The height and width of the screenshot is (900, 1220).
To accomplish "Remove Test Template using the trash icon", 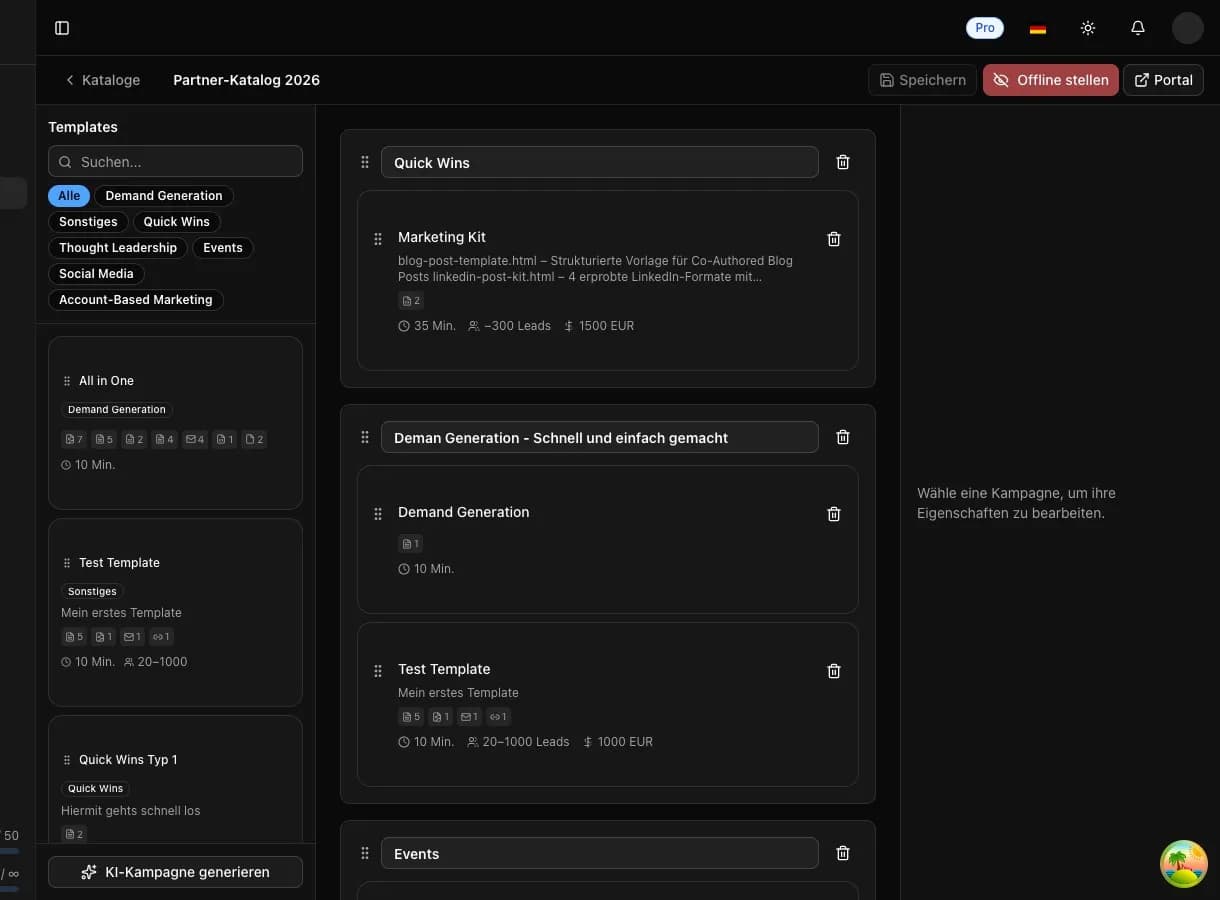I will point(833,670).
